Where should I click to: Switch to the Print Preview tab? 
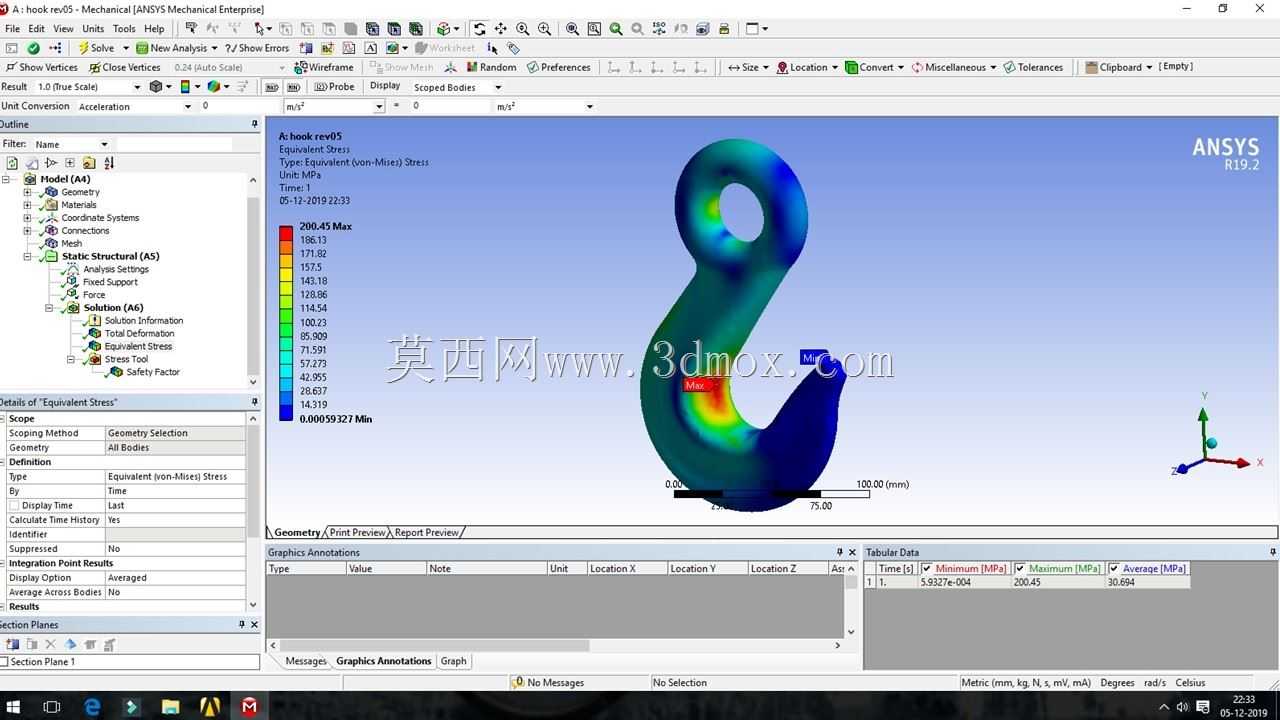pyautogui.click(x=356, y=532)
